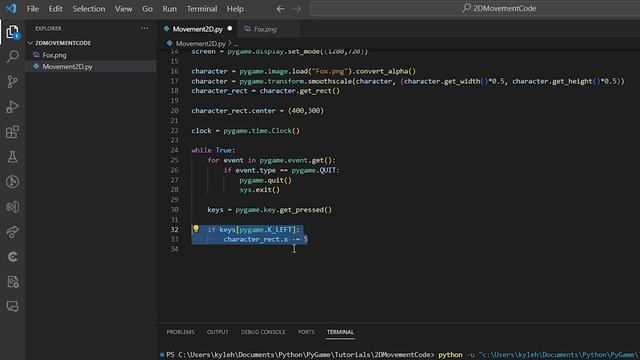Open the Go menu
Screen dimensions: 640x360
147,9
